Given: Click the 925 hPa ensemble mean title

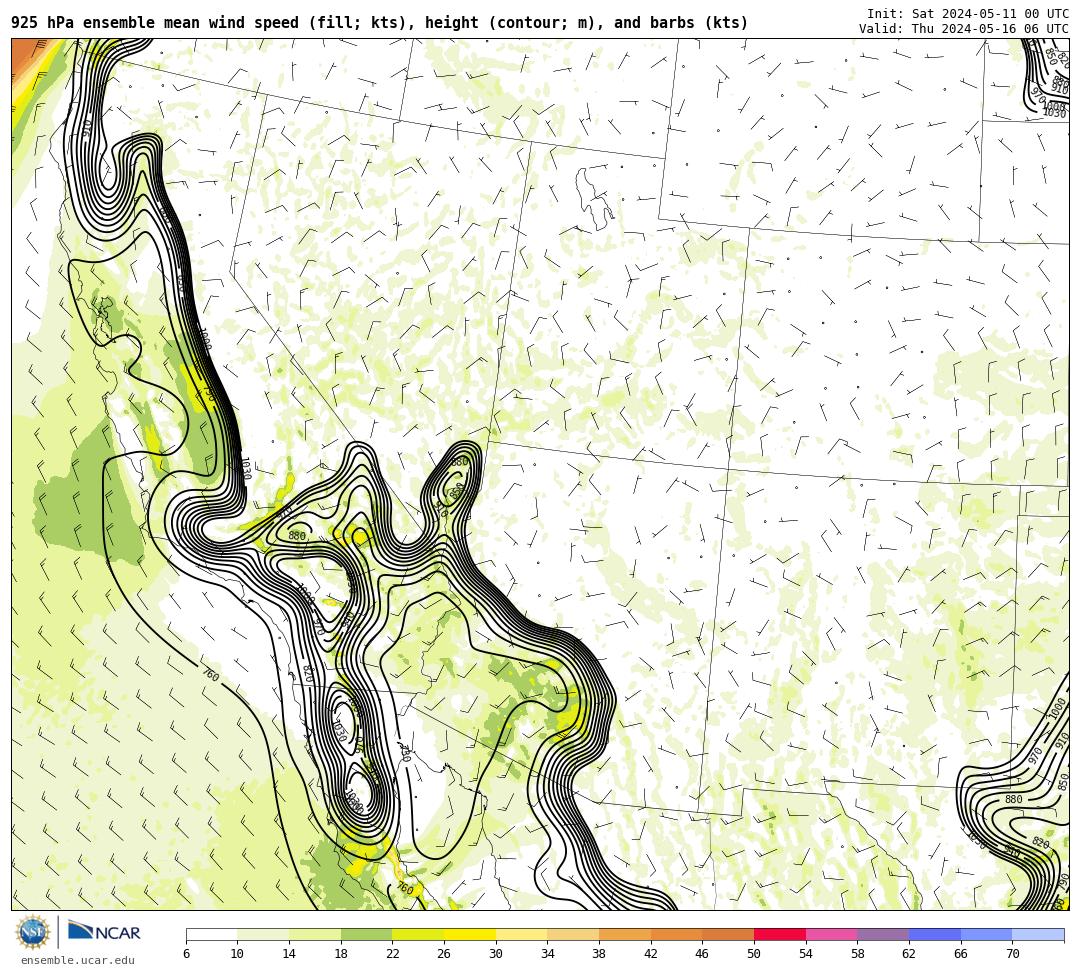Looking at the screenshot, I should 380,23.
